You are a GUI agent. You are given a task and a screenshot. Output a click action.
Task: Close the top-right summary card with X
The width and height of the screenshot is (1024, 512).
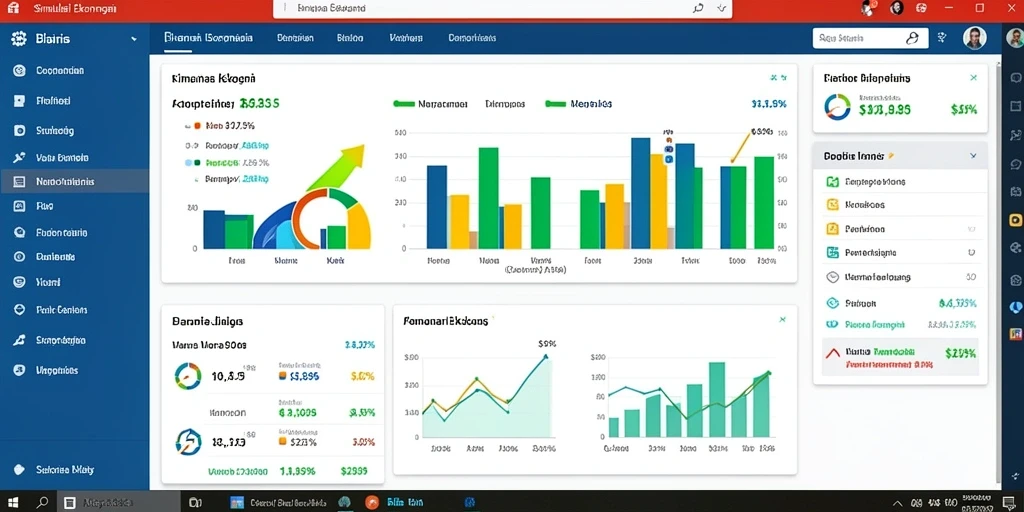click(x=974, y=78)
